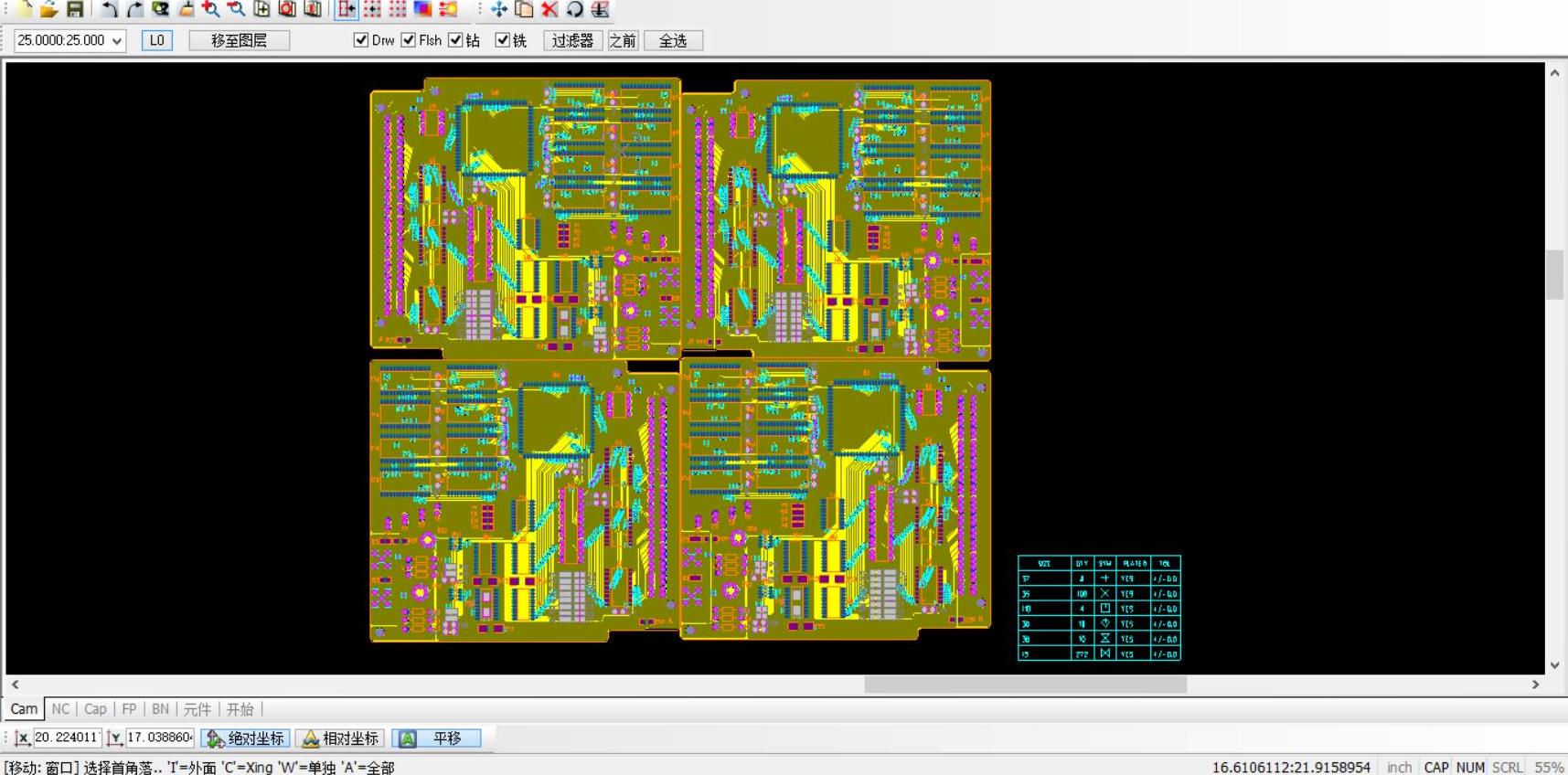Click the redraw view icon

[161, 9]
